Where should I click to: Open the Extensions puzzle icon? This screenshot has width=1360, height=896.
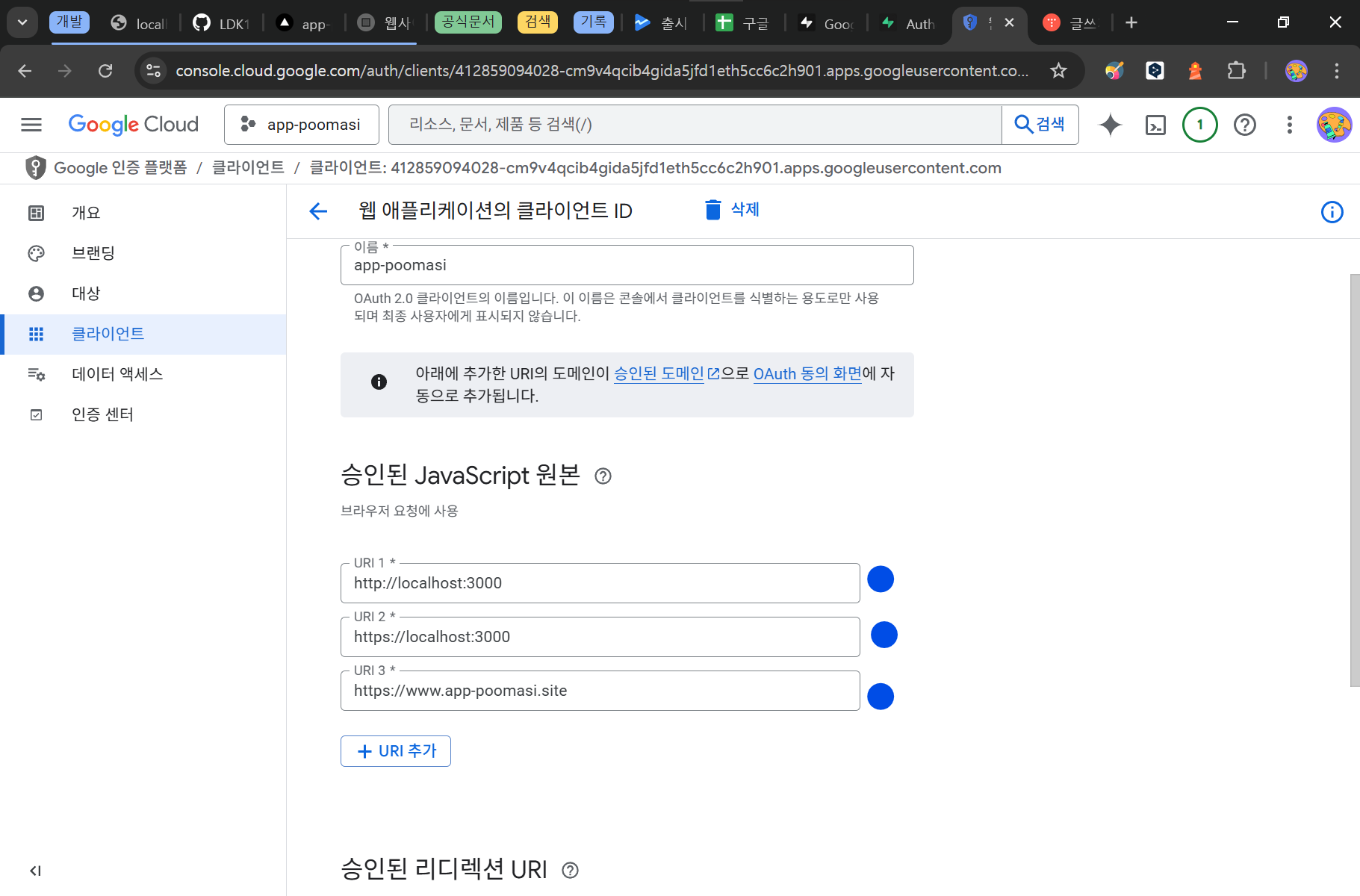click(1237, 71)
